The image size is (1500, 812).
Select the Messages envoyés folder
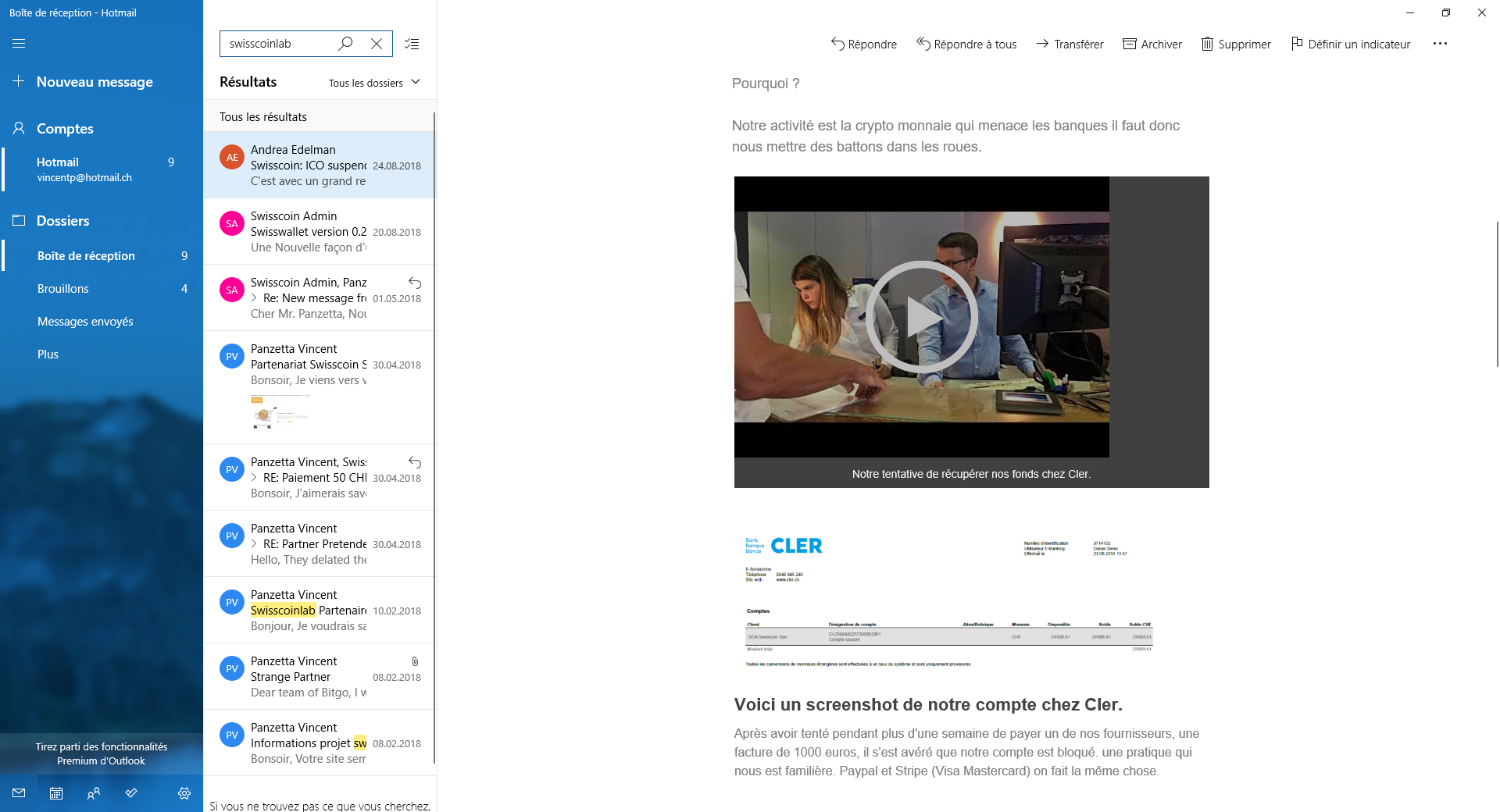[85, 322]
